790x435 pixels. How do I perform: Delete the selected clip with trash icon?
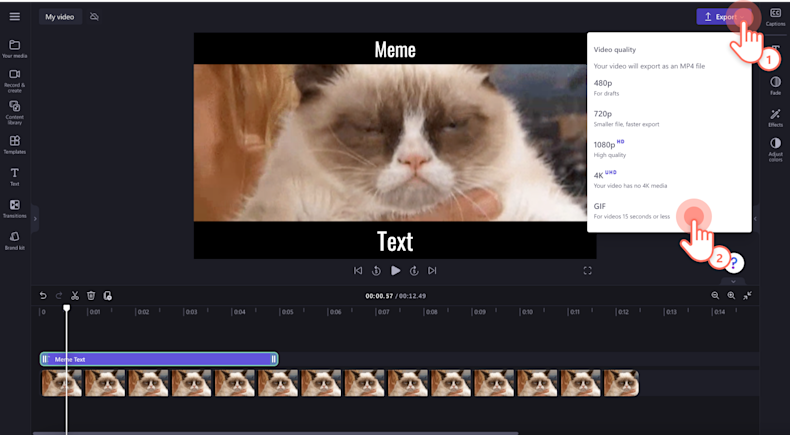tap(91, 295)
